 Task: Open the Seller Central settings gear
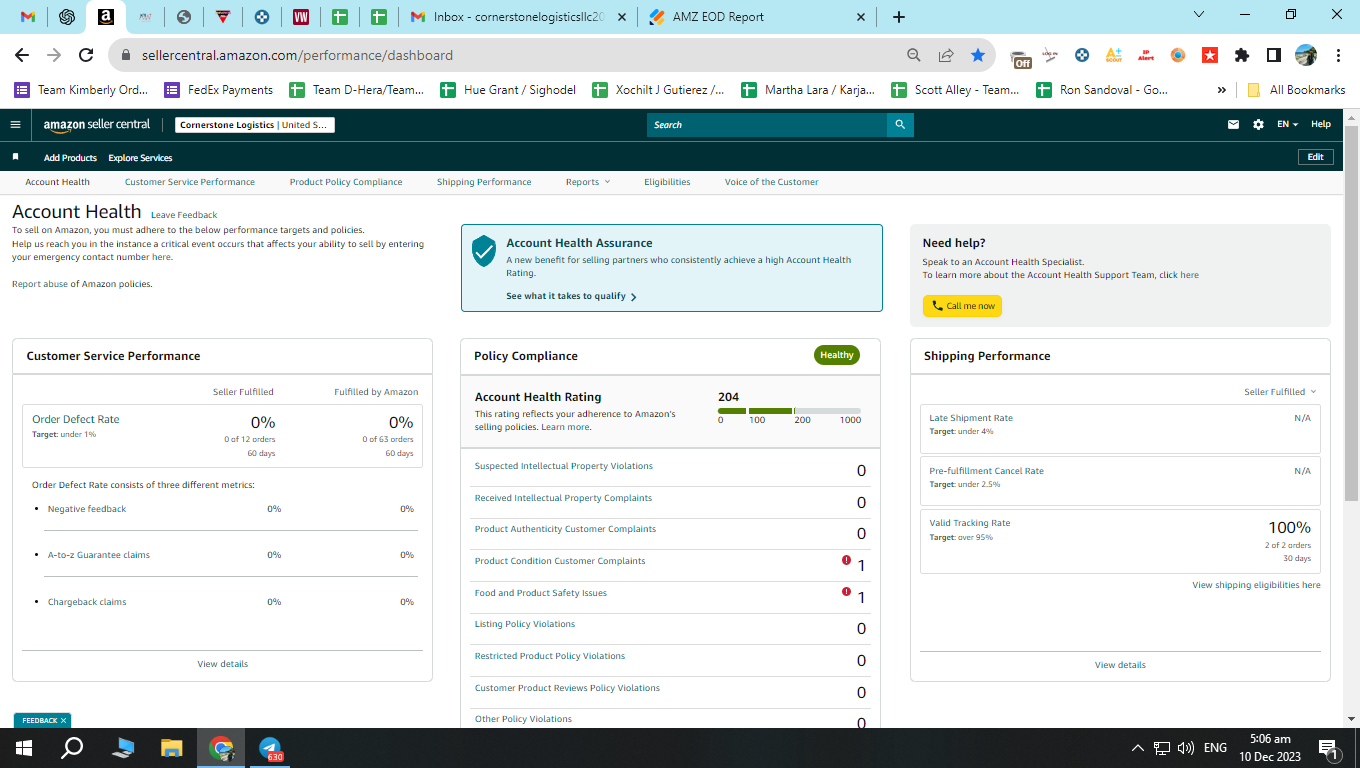1258,125
